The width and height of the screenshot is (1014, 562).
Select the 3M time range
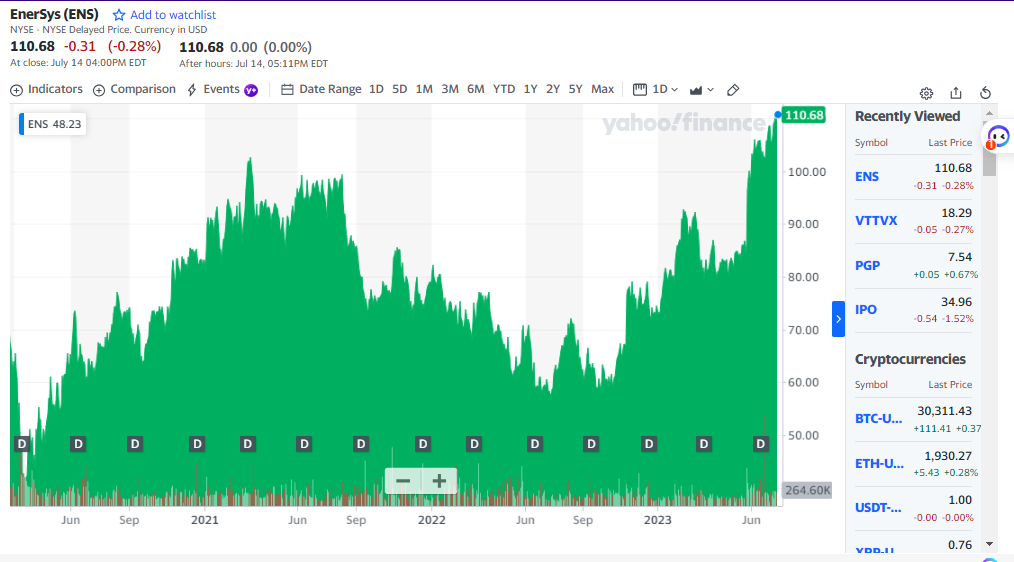pos(450,89)
